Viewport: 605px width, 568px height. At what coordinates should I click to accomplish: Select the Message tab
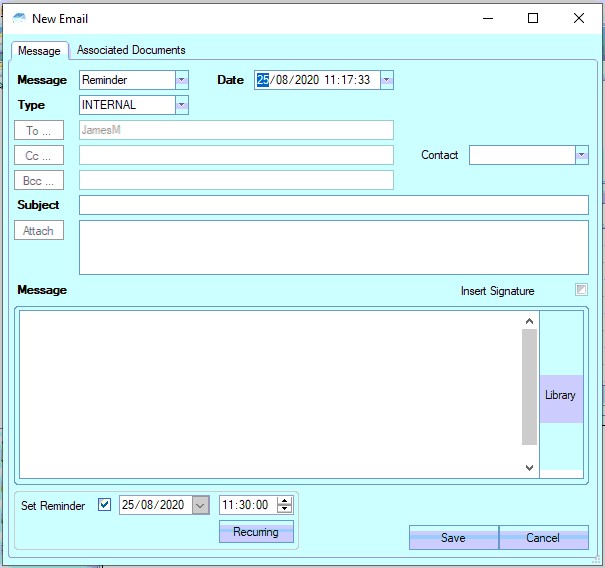[x=39, y=51]
